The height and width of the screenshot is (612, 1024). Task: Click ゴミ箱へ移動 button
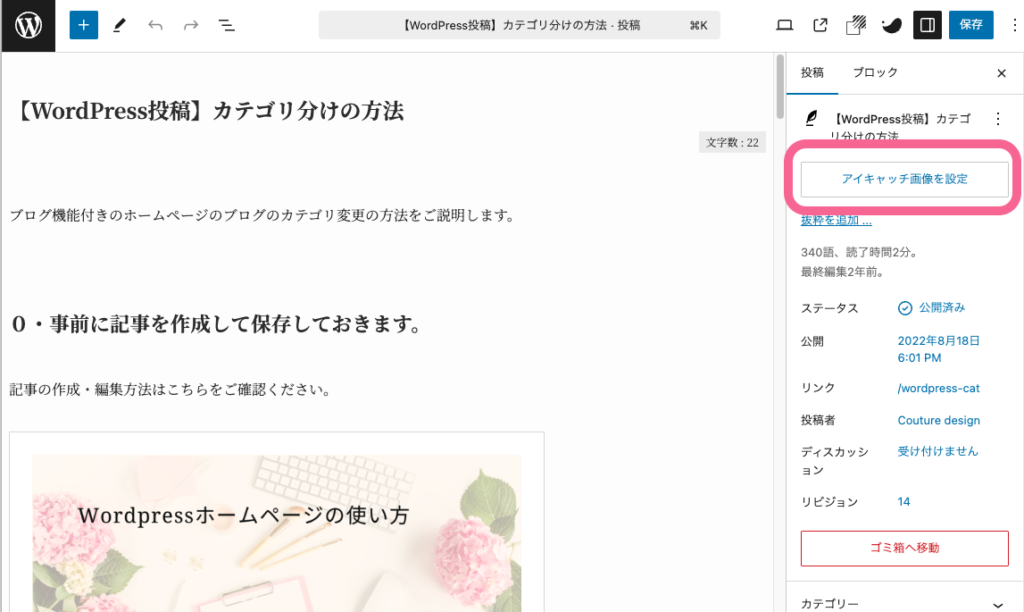[x=904, y=548]
